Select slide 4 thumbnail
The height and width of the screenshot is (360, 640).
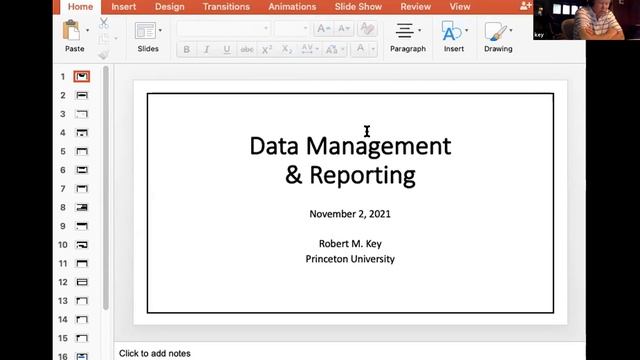click(82, 133)
